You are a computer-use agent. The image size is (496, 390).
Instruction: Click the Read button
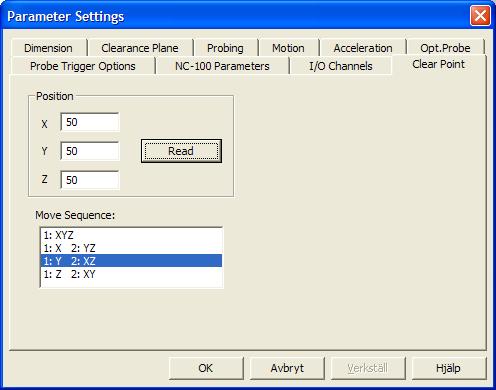coord(181,151)
